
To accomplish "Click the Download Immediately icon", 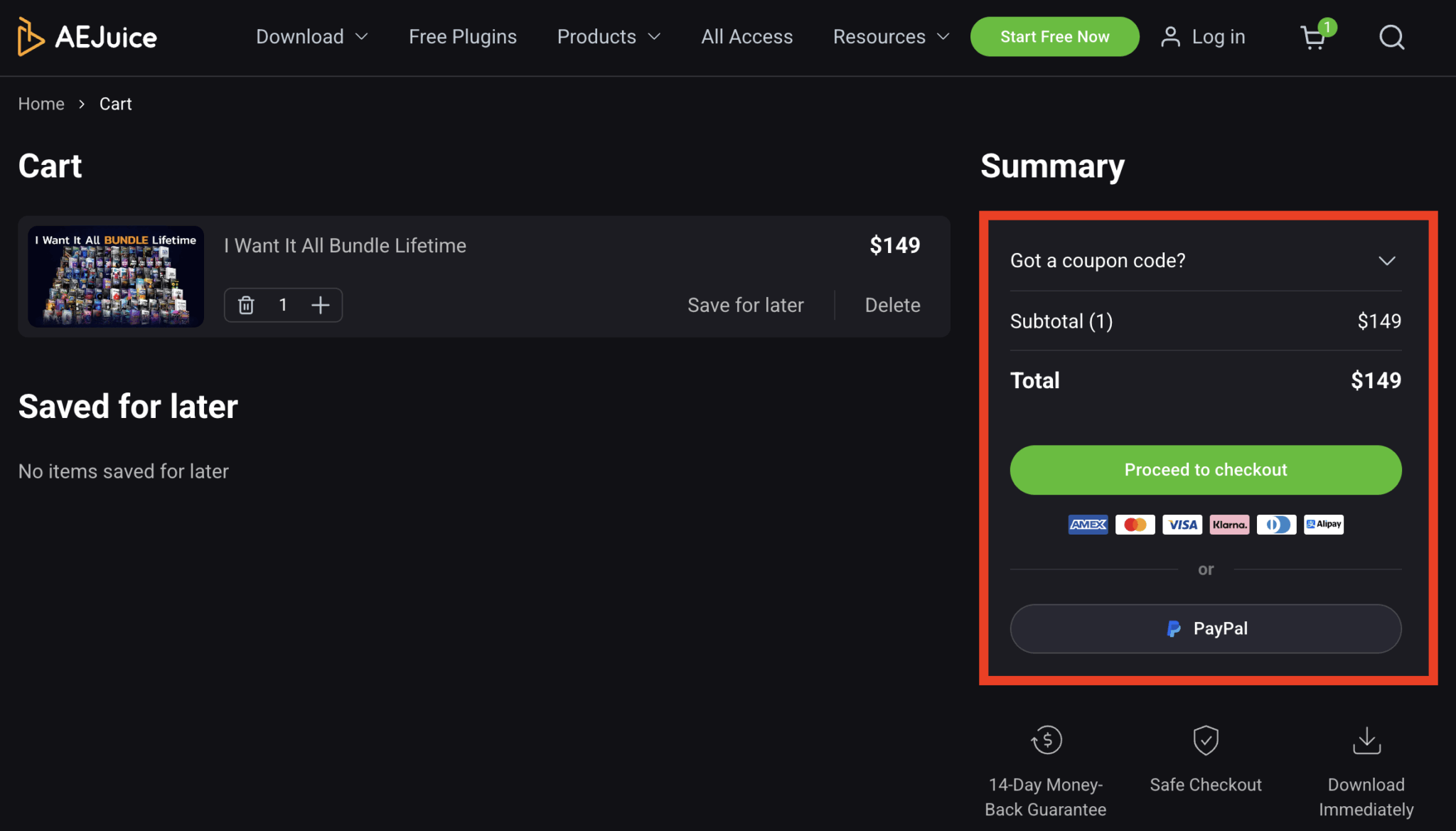I will point(1366,740).
